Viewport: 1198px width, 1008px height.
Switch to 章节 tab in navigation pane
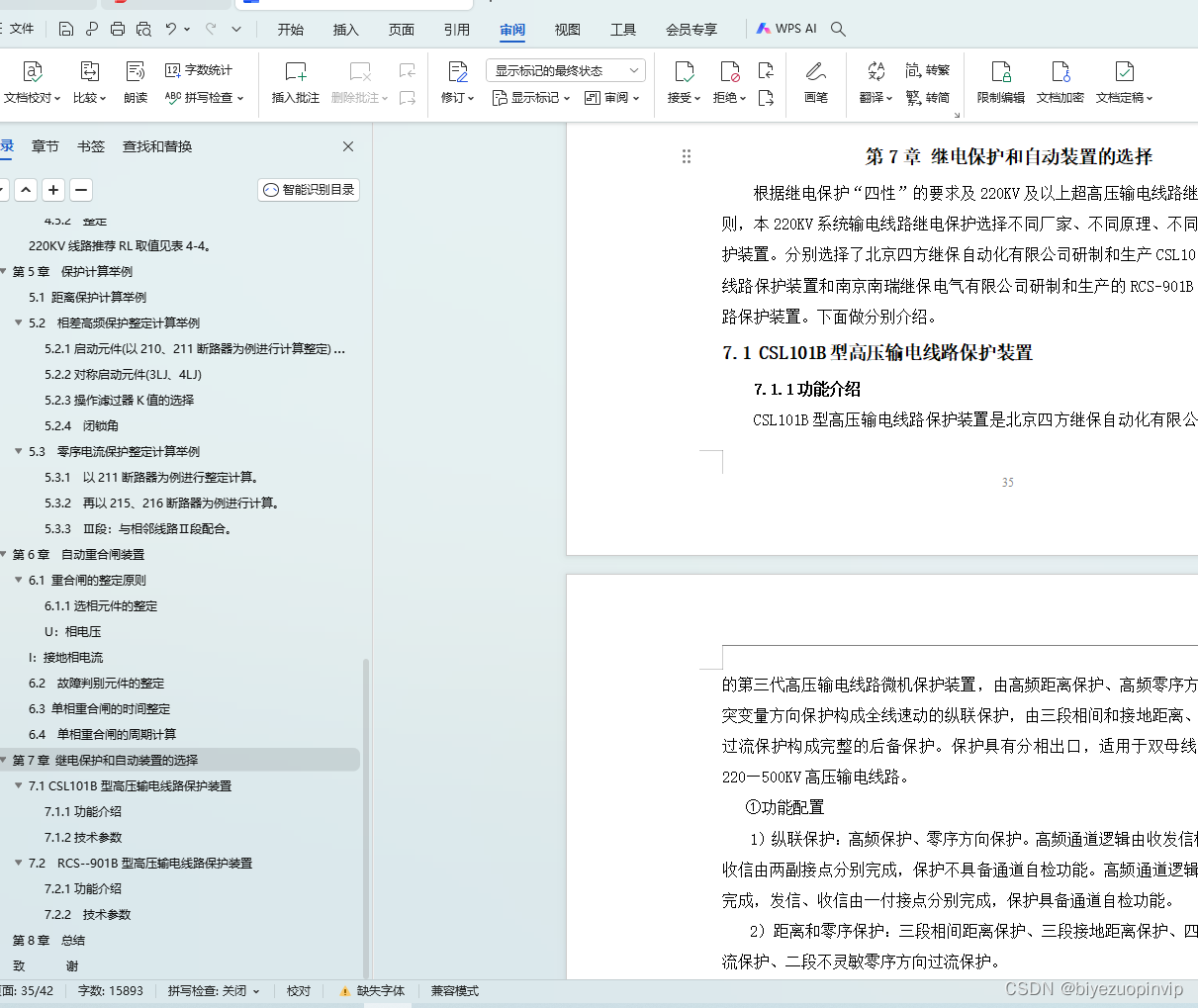pos(46,146)
